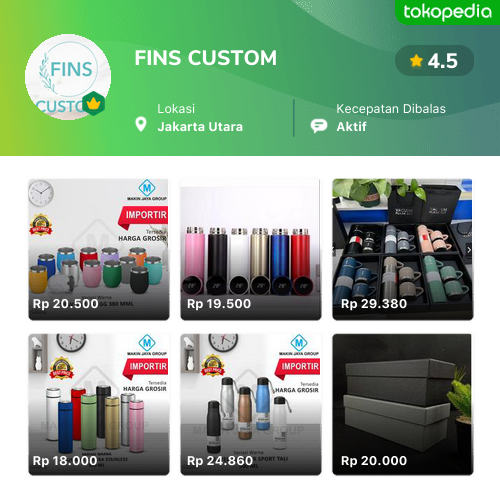Click the 4.5 rating pill

point(434,61)
